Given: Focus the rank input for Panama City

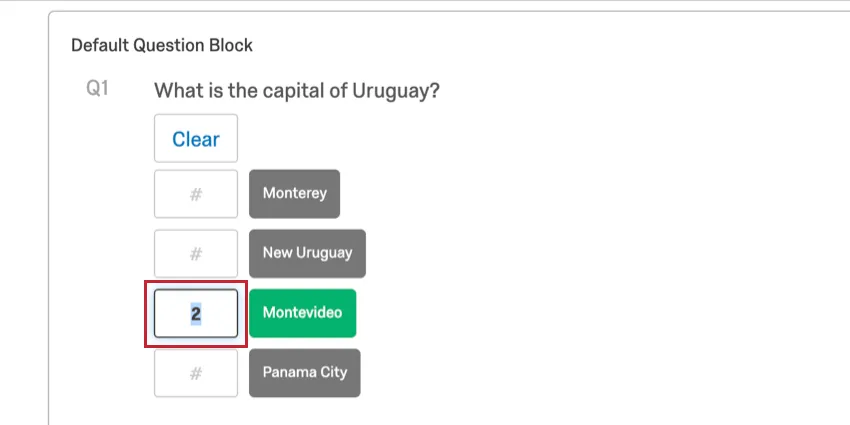Looking at the screenshot, I should point(195,373).
